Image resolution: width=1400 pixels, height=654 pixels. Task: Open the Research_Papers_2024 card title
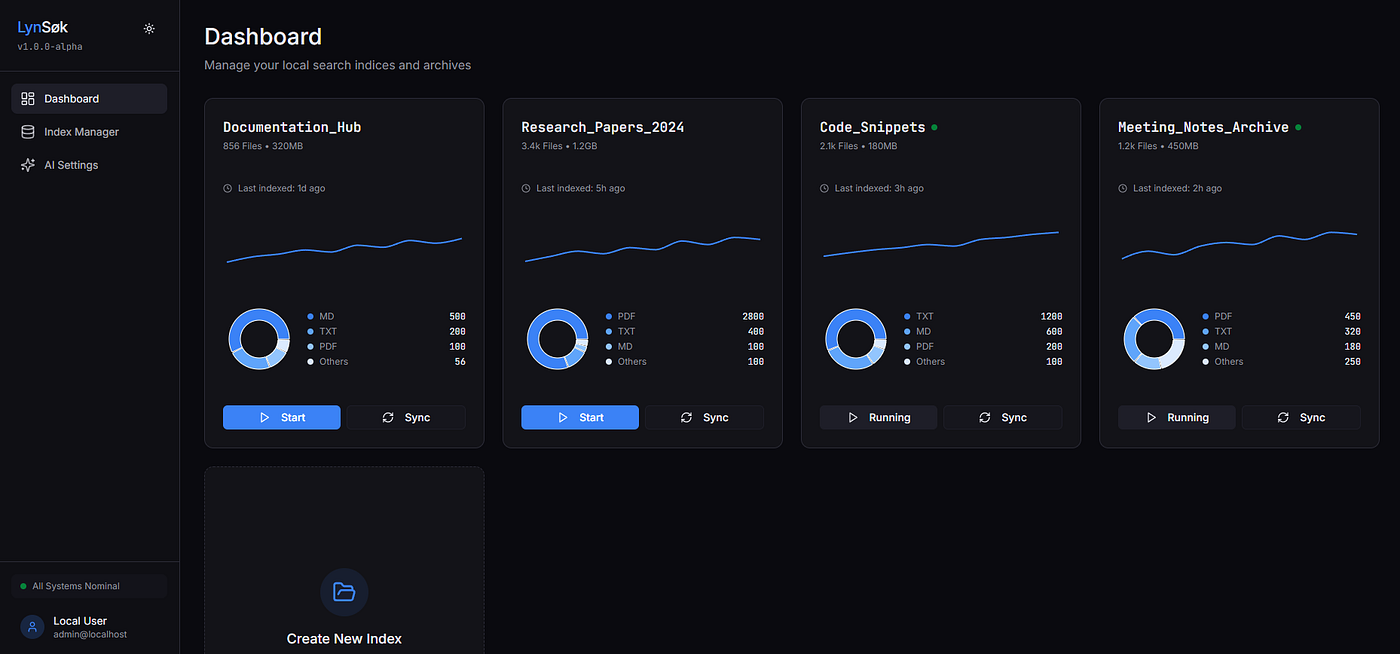point(603,127)
